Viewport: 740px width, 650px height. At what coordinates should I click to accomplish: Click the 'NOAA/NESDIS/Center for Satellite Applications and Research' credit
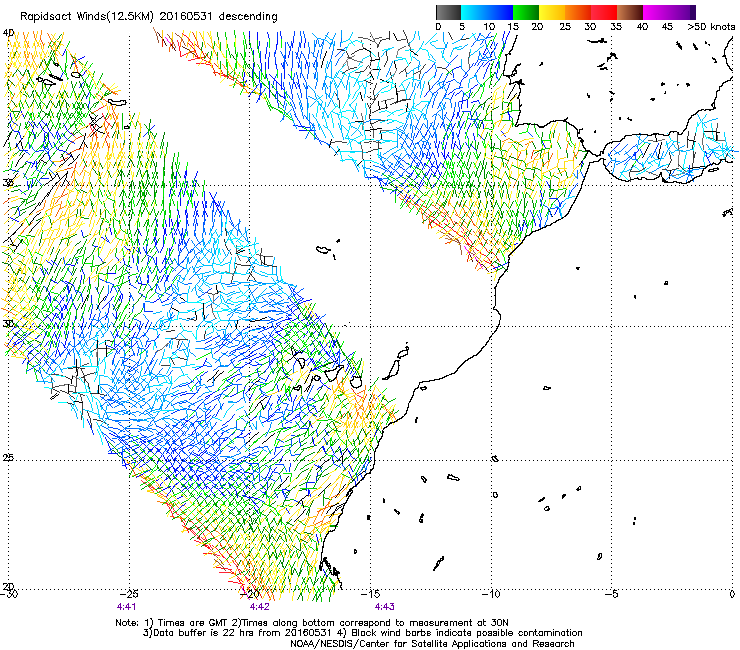coord(432,644)
